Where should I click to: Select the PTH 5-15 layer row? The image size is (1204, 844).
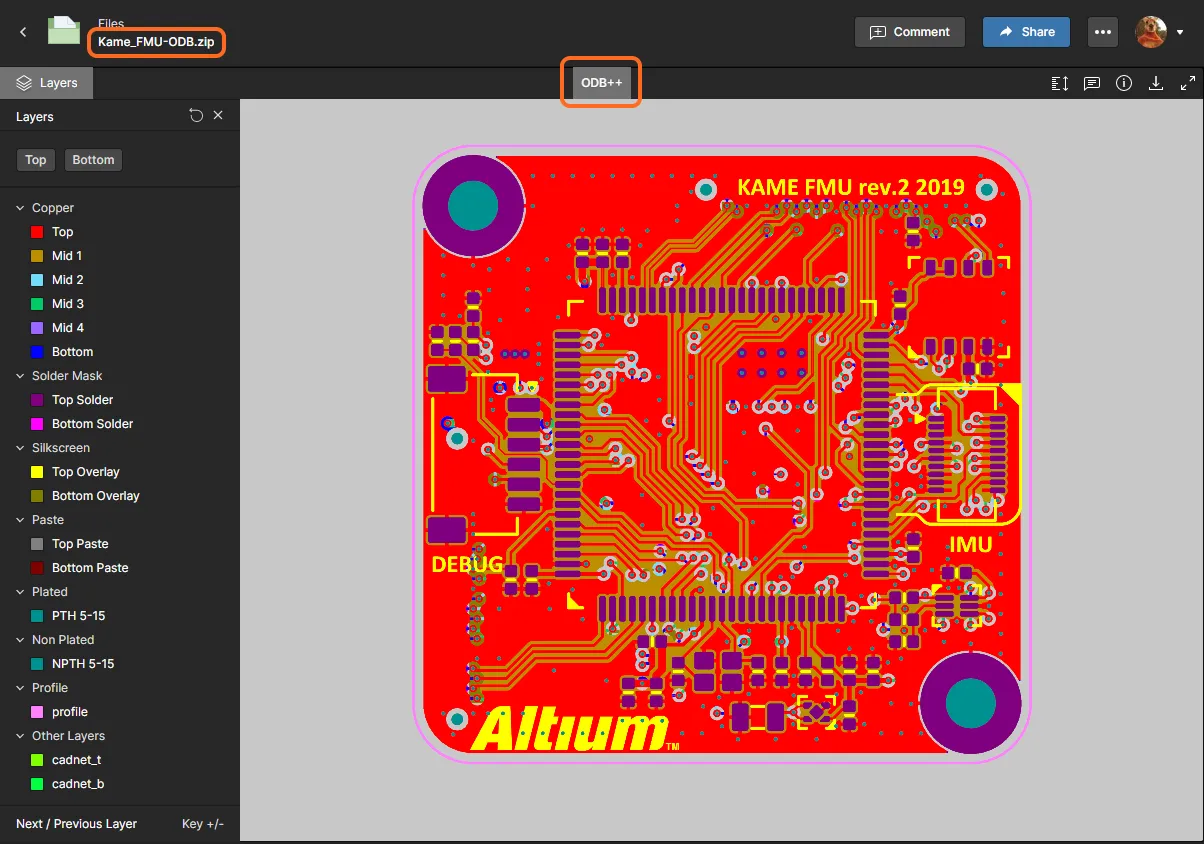(120, 616)
